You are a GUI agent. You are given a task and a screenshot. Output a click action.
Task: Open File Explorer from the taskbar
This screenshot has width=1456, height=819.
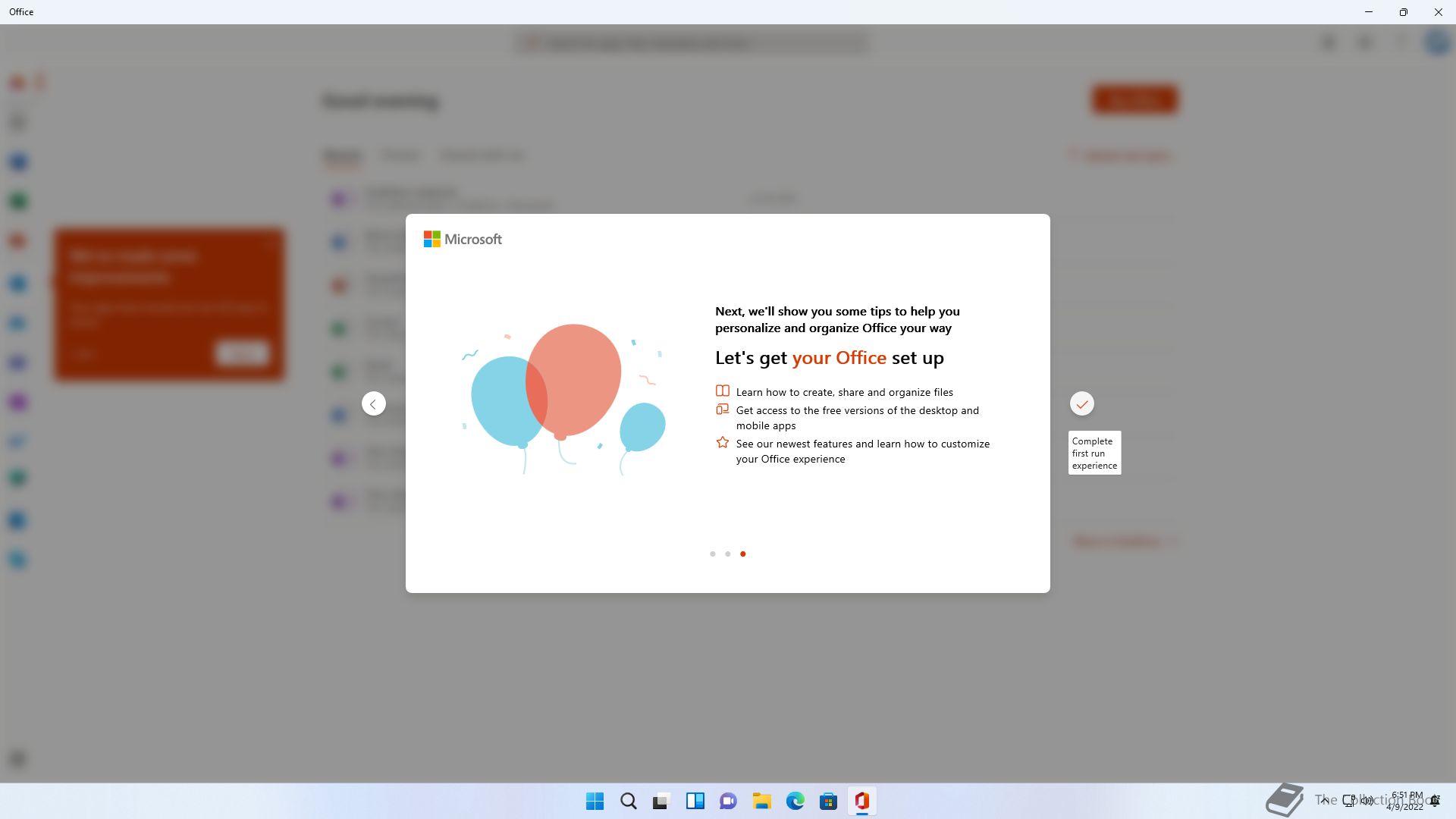[762, 801]
